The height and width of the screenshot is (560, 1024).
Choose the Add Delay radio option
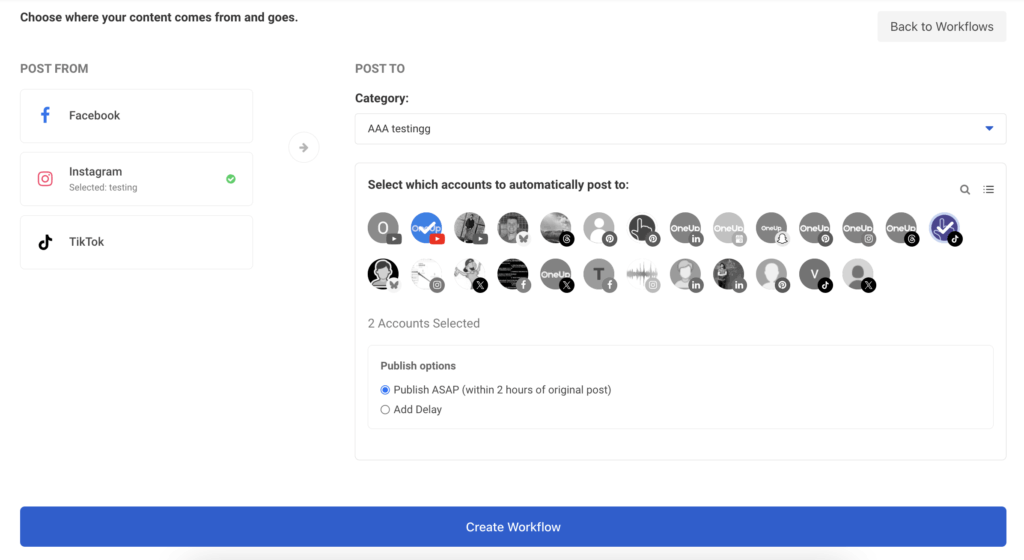click(385, 410)
